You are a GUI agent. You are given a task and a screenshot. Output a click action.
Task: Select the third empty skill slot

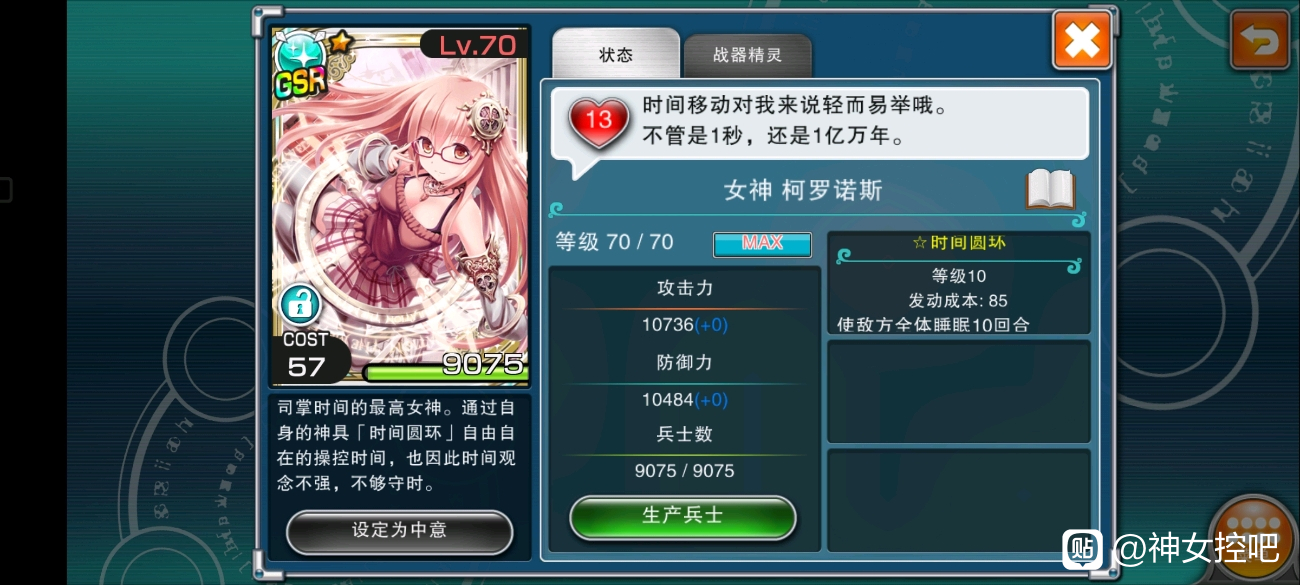click(959, 500)
